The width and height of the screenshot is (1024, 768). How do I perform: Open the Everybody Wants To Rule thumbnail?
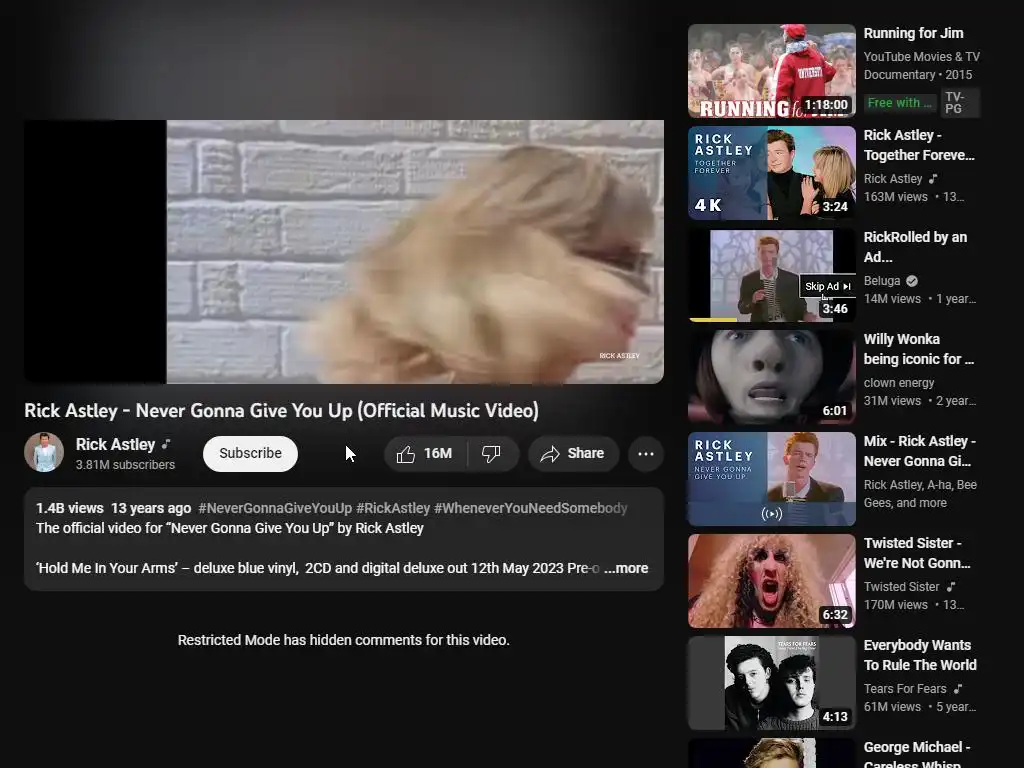pos(772,683)
